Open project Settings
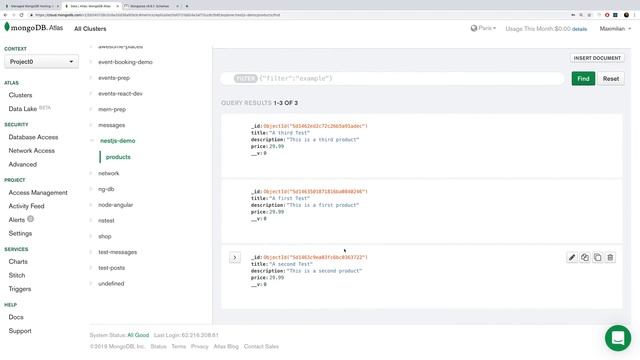 20,233
